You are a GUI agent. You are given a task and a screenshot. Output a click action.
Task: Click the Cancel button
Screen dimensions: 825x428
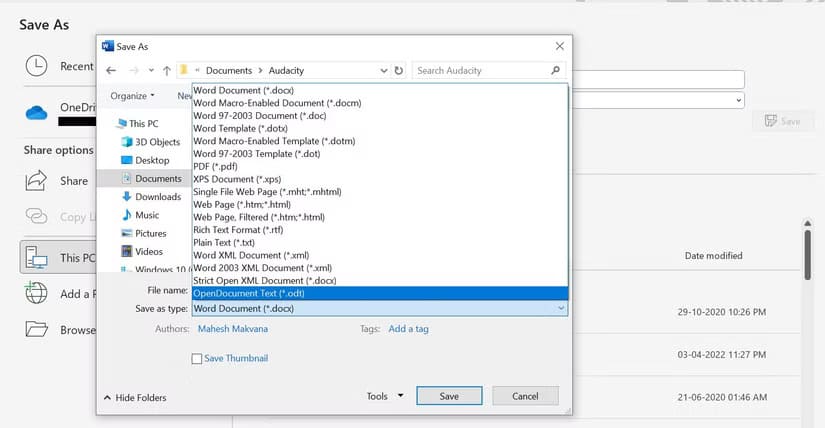tap(525, 396)
